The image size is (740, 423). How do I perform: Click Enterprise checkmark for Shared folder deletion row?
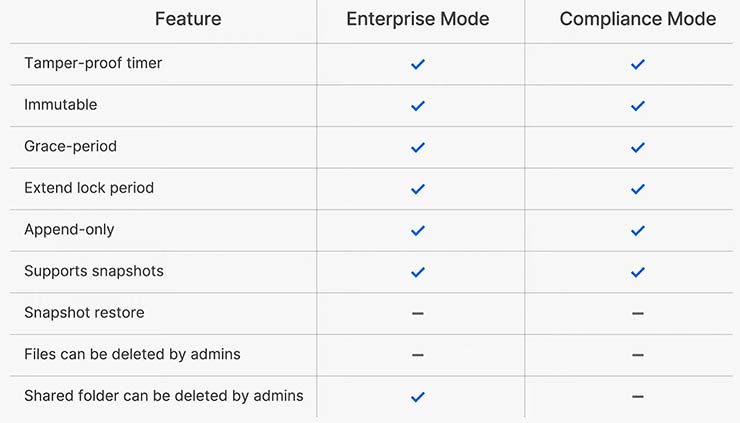(x=418, y=396)
